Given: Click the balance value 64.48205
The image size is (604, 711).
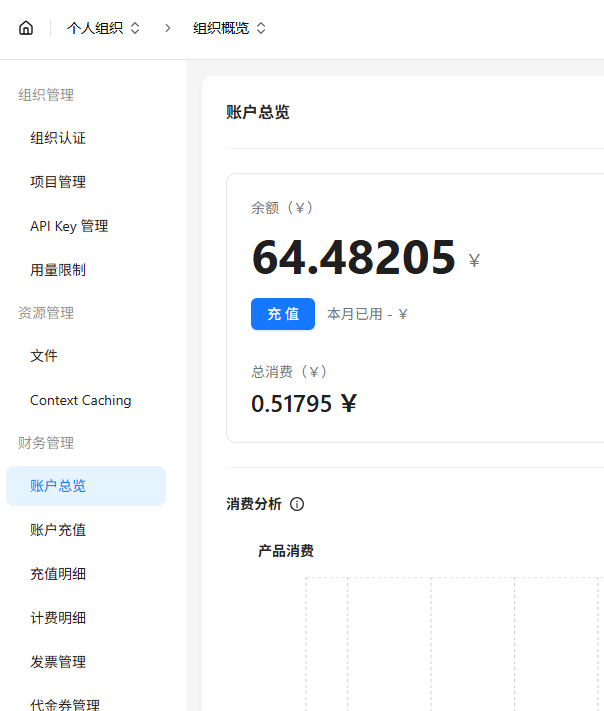Looking at the screenshot, I should pos(354,258).
